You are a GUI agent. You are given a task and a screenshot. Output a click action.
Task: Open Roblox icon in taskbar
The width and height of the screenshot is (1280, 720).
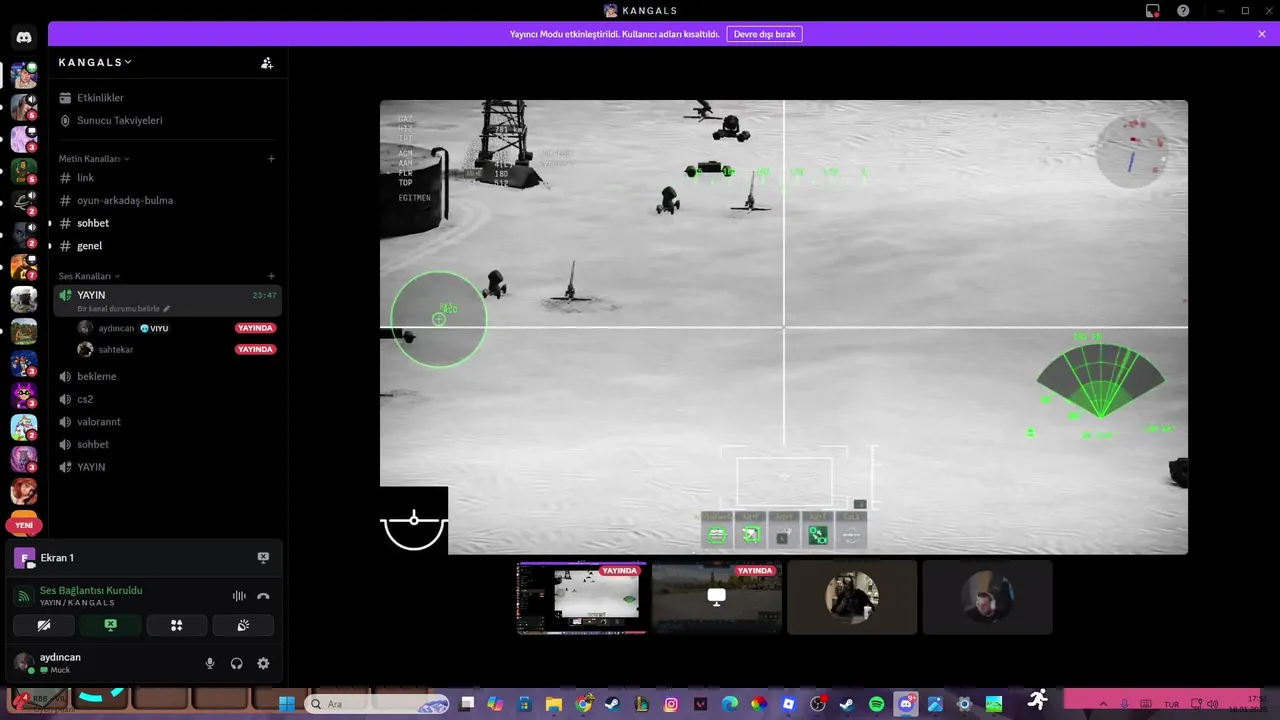(788, 704)
